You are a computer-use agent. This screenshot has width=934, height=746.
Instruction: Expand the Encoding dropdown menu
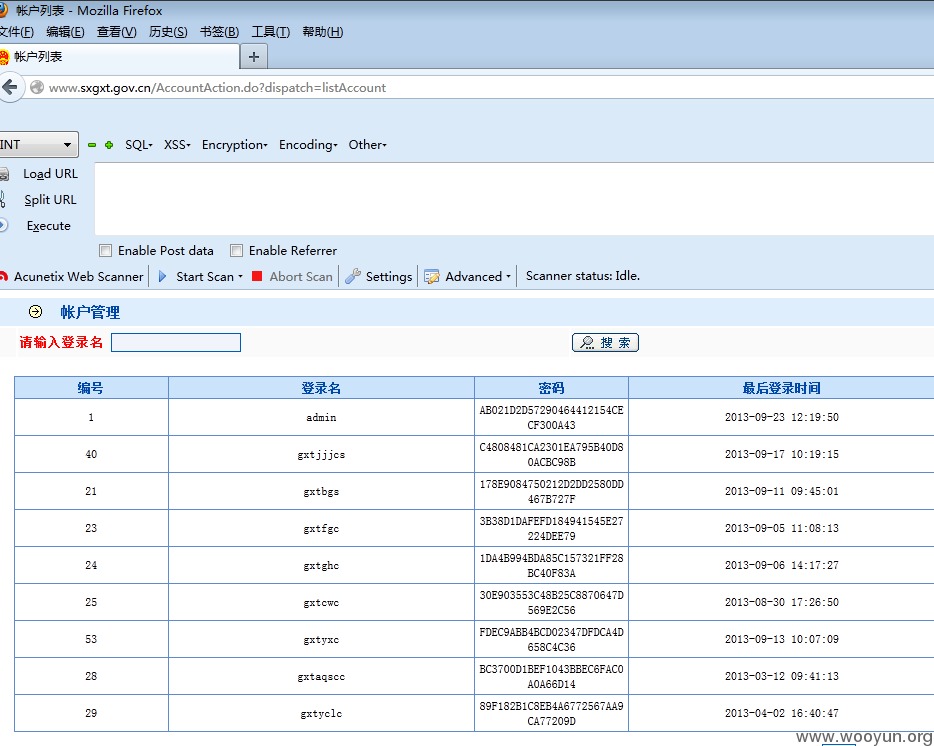308,145
